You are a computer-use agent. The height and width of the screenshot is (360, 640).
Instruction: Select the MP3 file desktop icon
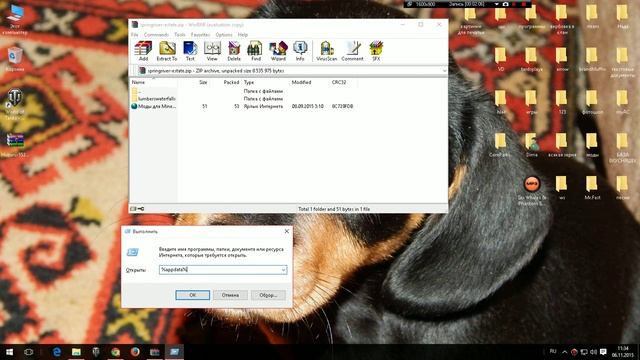tap(532, 191)
